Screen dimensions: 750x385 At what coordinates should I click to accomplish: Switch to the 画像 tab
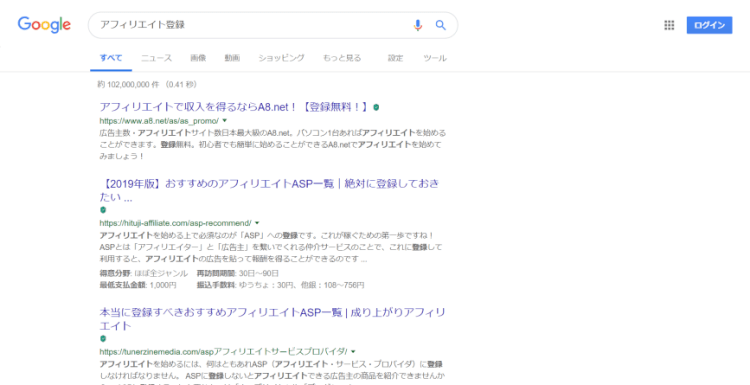[198, 58]
